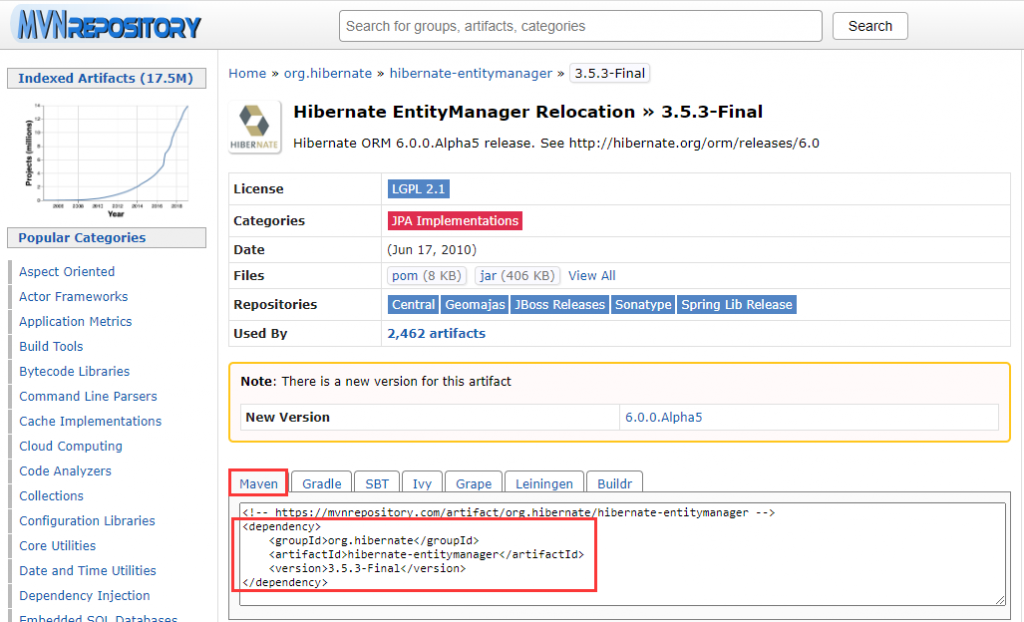Open Date and Time Utilities category
The width and height of the screenshot is (1024, 622).
tap(88, 570)
